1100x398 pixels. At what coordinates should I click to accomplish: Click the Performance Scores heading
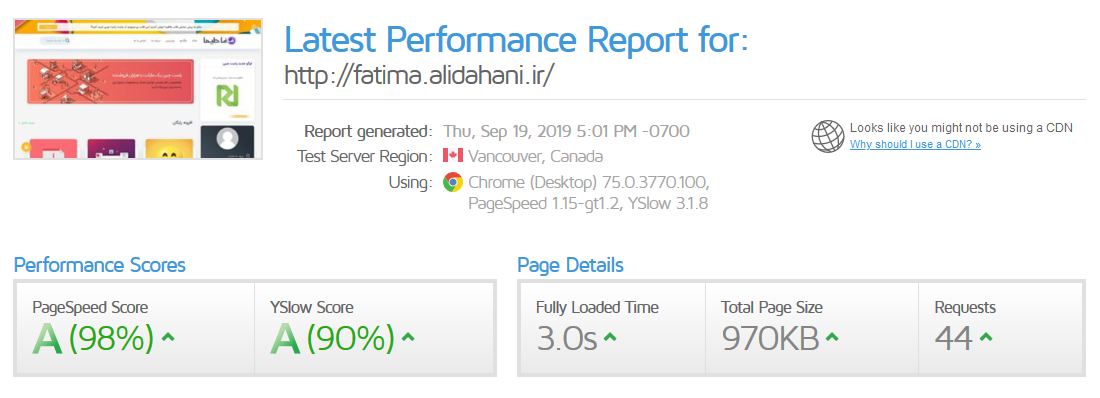(100, 265)
